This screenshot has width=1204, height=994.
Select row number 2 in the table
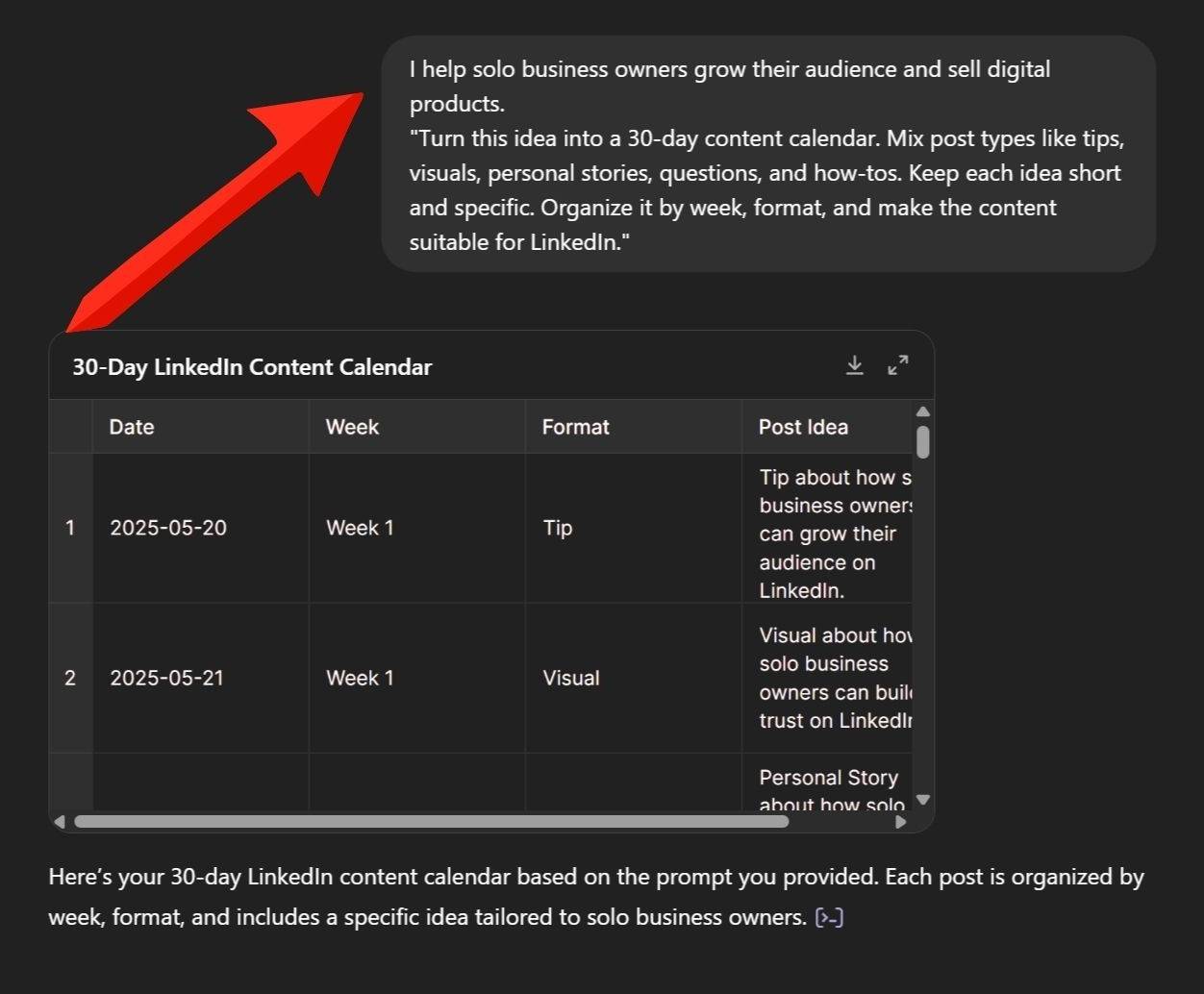pyautogui.click(x=70, y=678)
